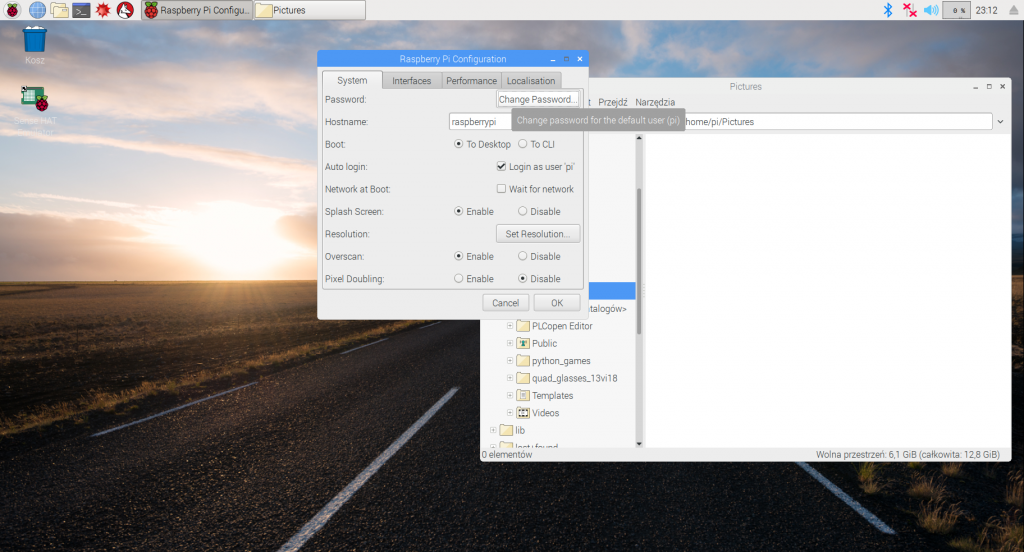Launch the web browser globe icon
The height and width of the screenshot is (552, 1024).
pyautogui.click(x=37, y=10)
